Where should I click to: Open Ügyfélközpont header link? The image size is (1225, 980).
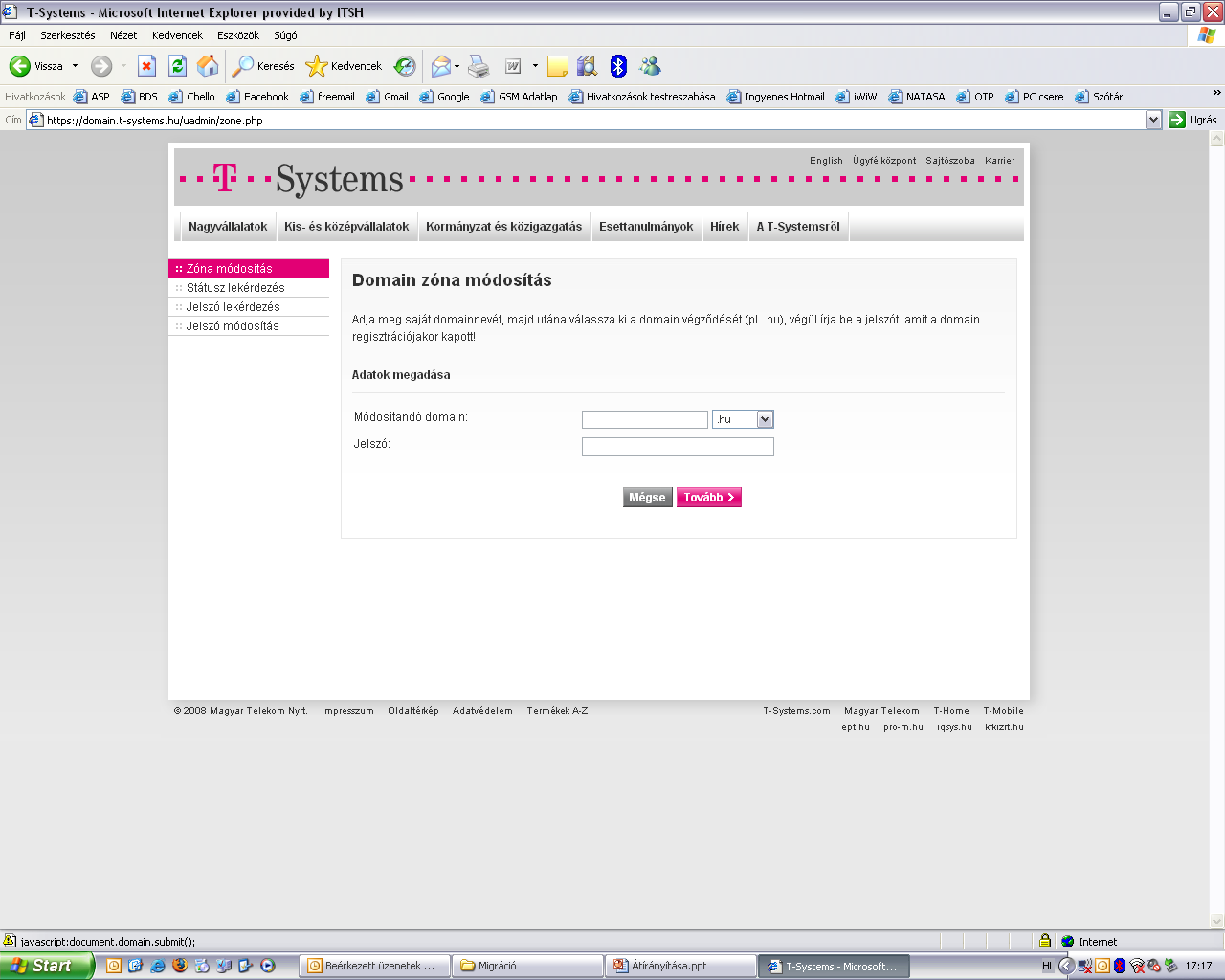coord(884,161)
